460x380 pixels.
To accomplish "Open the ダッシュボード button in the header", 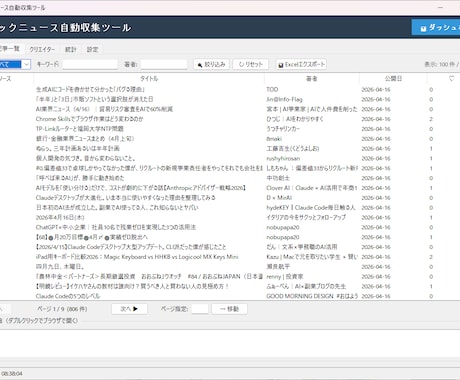I will pos(436,28).
